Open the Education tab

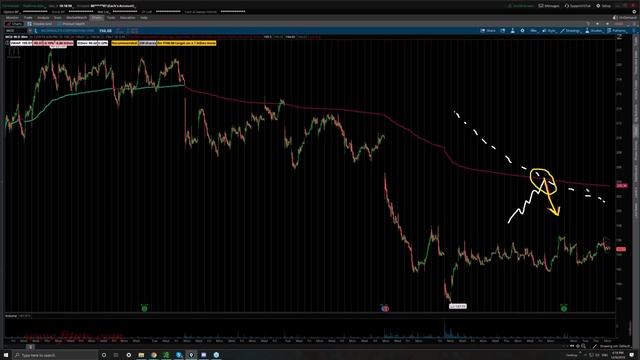point(127,18)
